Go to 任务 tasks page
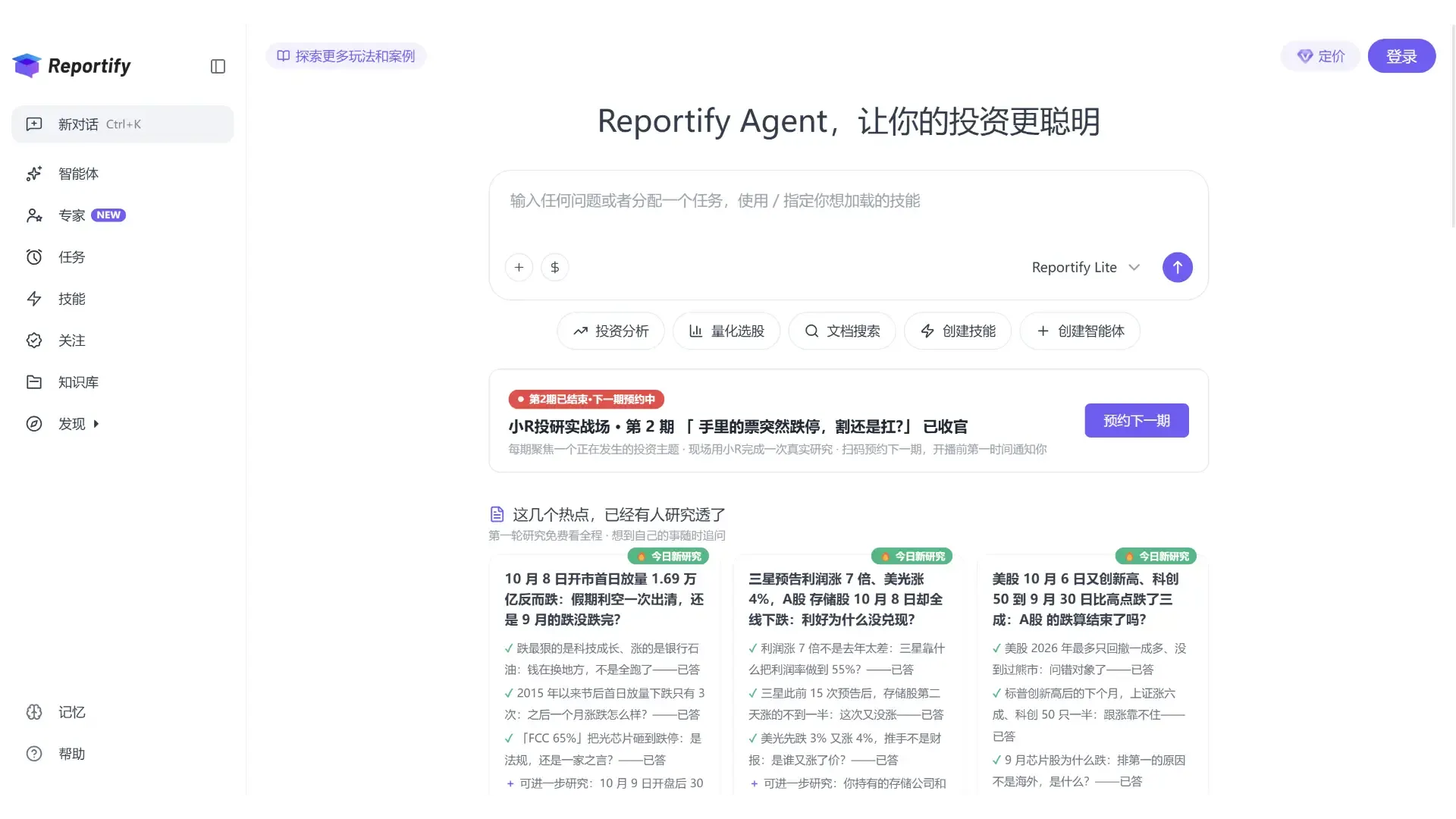This screenshot has height=819, width=1456. (122, 257)
